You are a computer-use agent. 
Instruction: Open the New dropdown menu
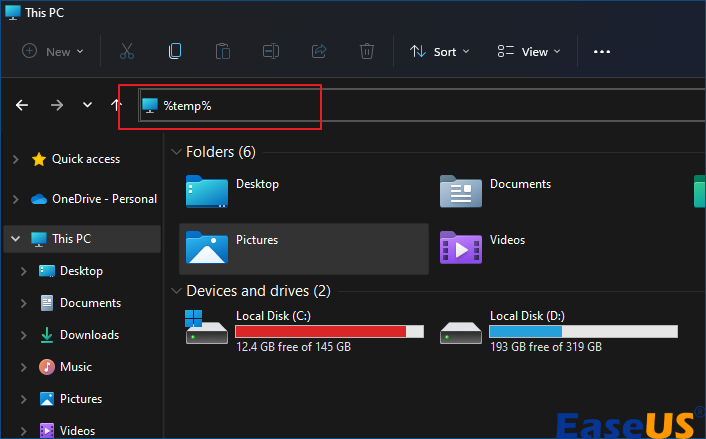tap(53, 51)
